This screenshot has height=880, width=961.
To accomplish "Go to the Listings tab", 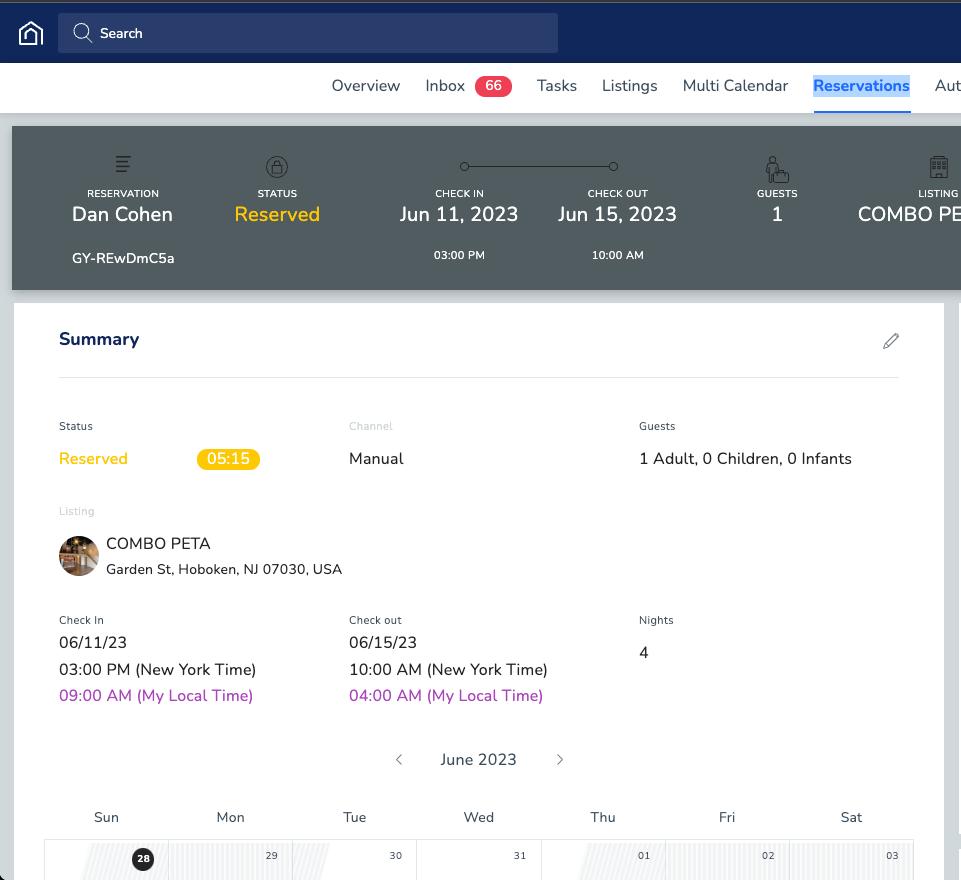I will pos(629,86).
